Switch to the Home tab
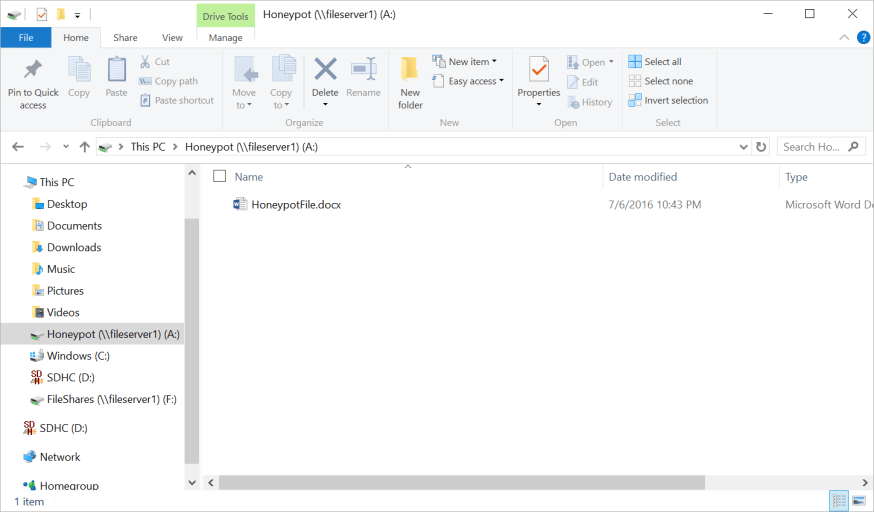Screen dimensions: 874x512 pos(76,37)
